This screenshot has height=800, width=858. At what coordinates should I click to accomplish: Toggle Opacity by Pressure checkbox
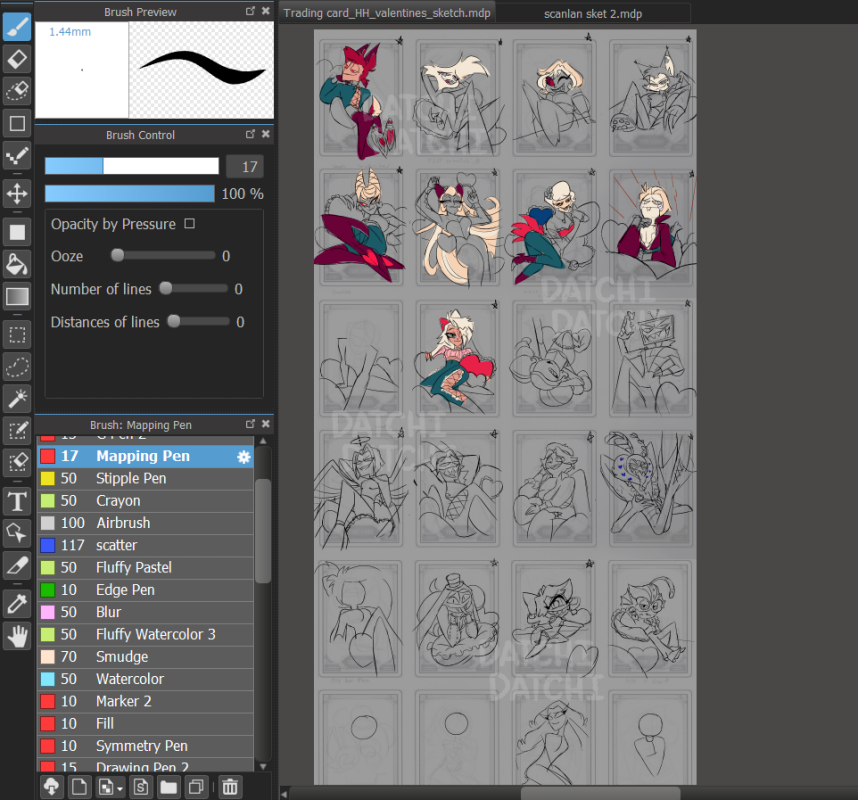click(x=189, y=223)
